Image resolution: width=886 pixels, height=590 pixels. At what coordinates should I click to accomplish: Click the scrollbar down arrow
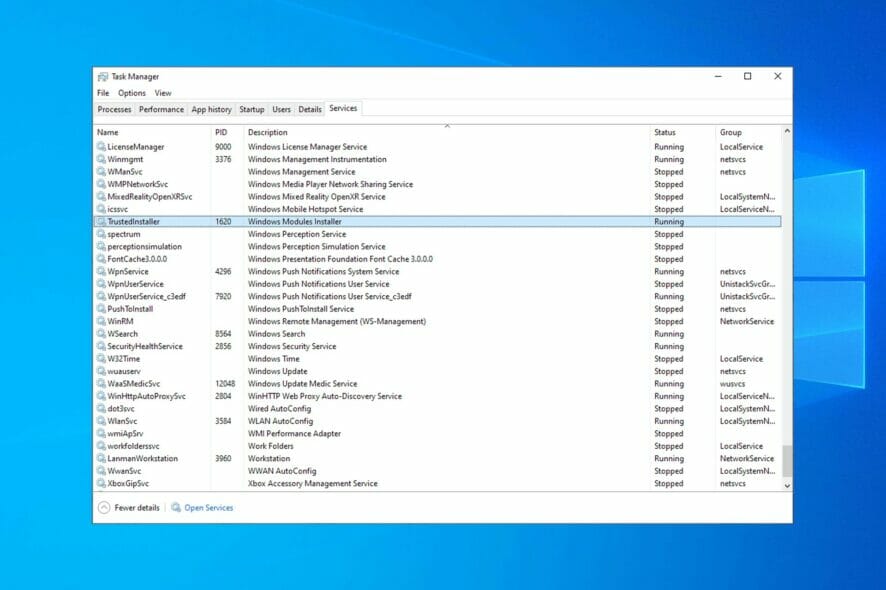787,485
